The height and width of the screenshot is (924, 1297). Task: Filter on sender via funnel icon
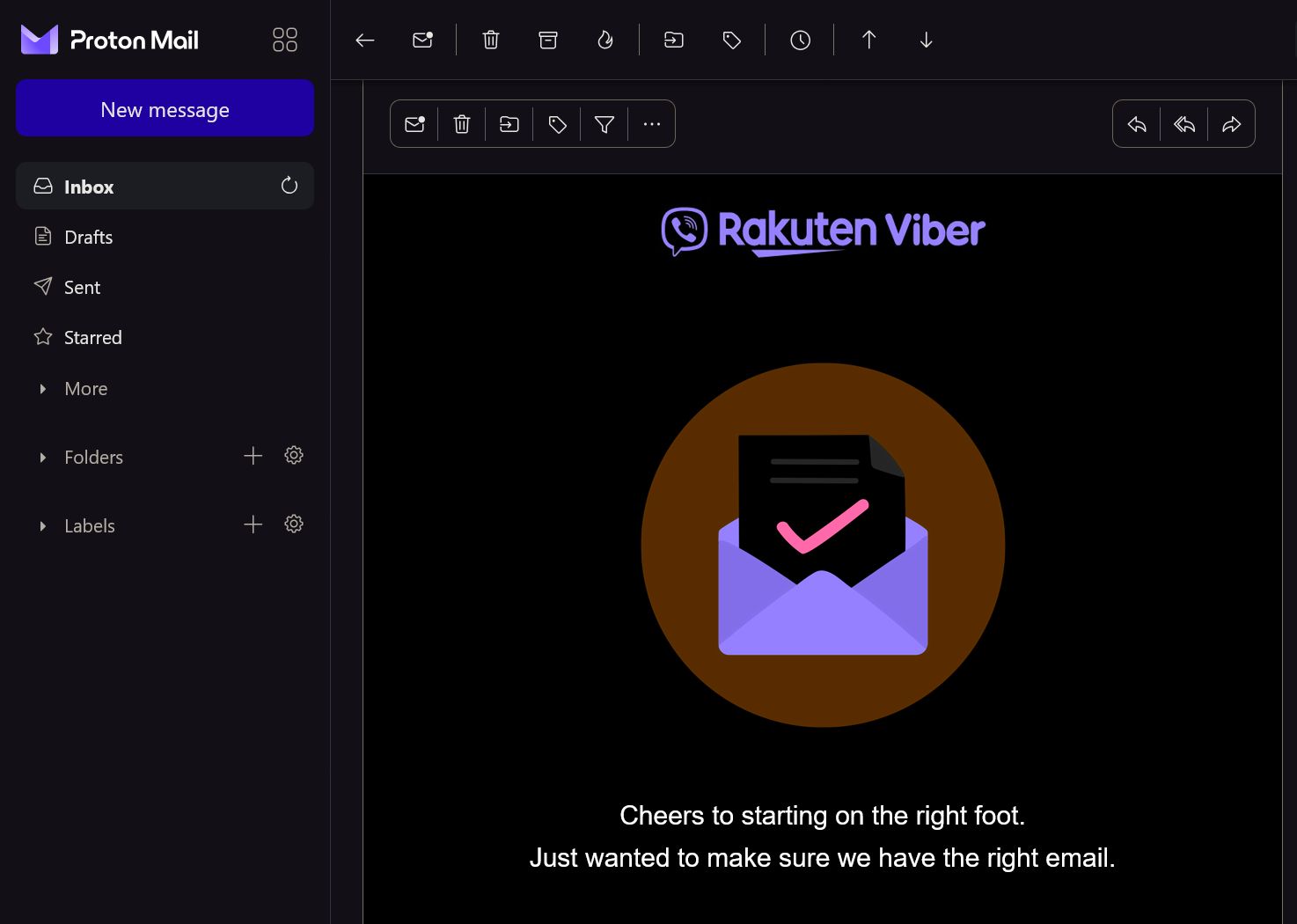pos(605,124)
